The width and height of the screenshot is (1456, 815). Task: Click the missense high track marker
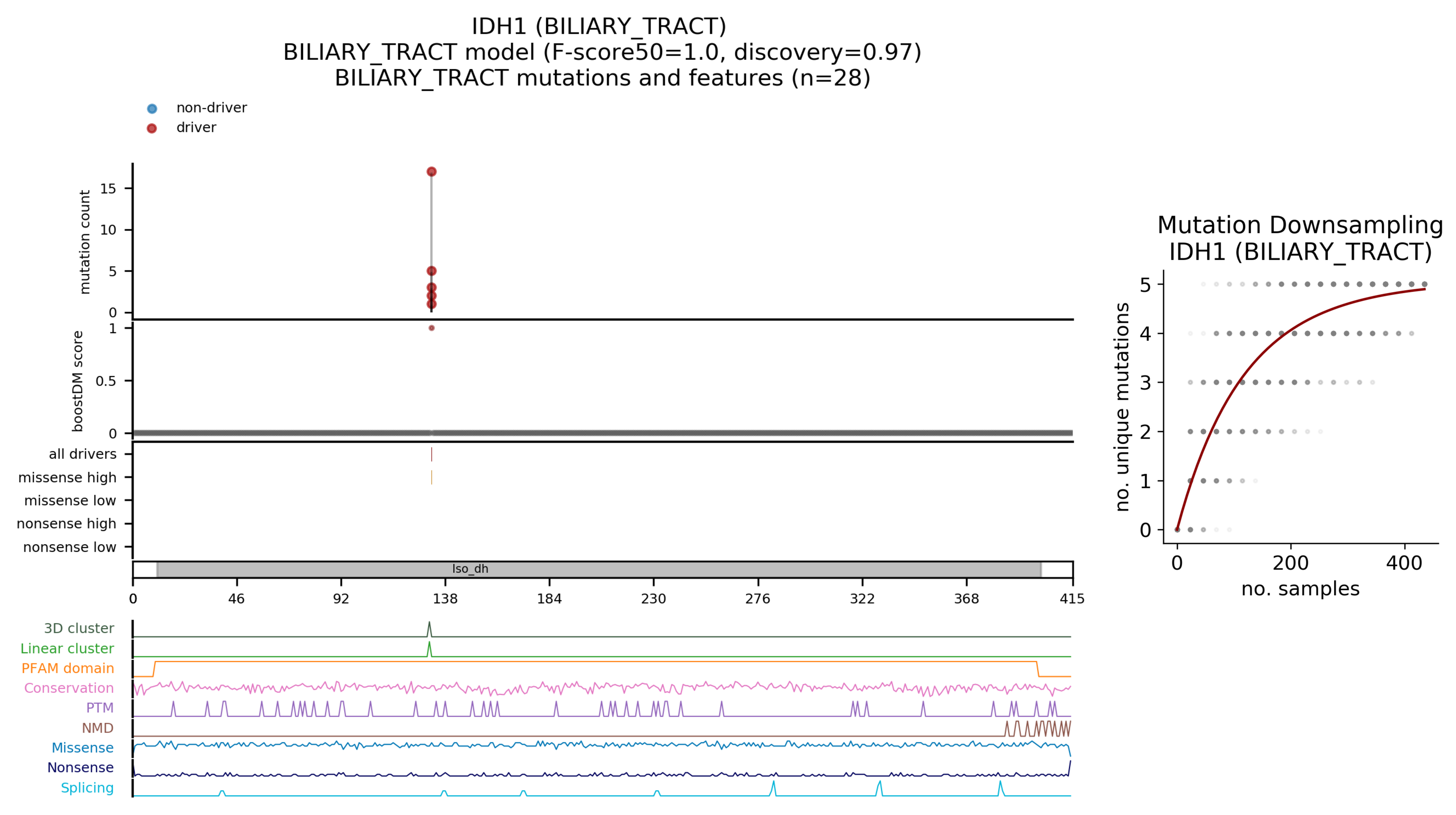(431, 478)
